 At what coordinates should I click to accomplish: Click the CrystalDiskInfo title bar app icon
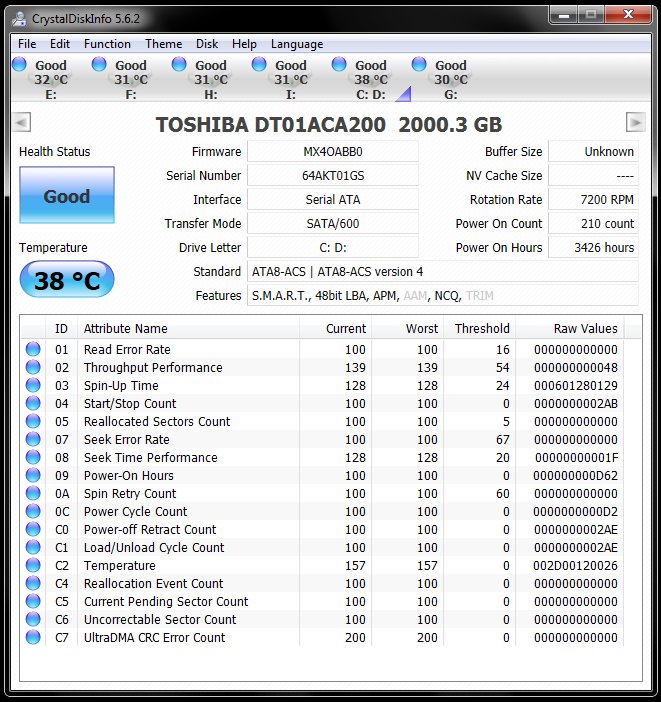click(18, 16)
